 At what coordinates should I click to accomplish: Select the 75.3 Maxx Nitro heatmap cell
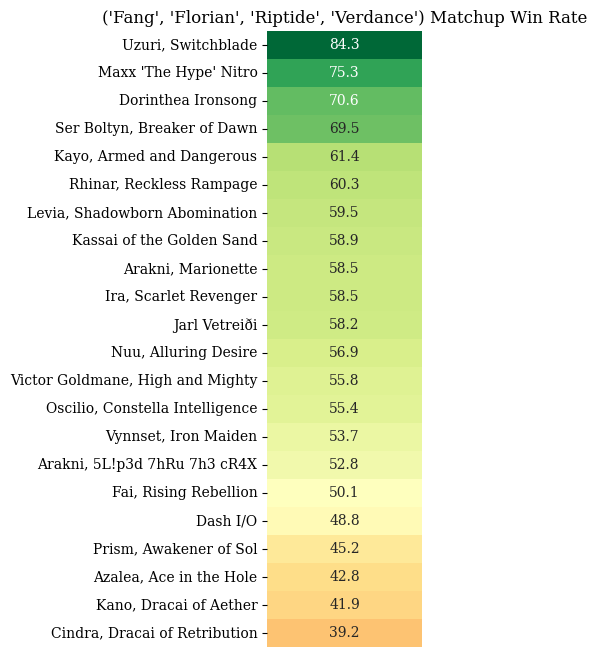[344, 73]
